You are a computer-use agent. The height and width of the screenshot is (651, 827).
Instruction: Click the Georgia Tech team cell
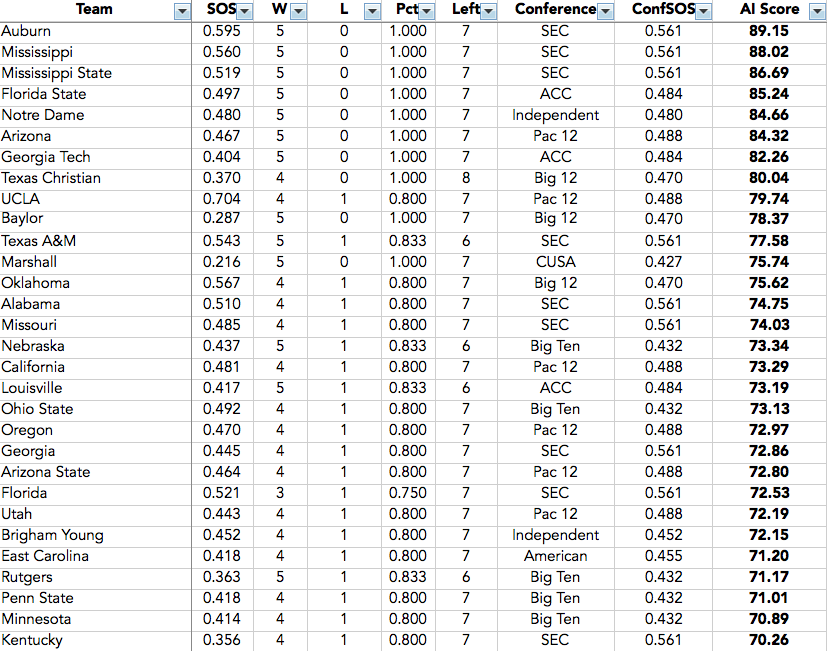coord(95,157)
